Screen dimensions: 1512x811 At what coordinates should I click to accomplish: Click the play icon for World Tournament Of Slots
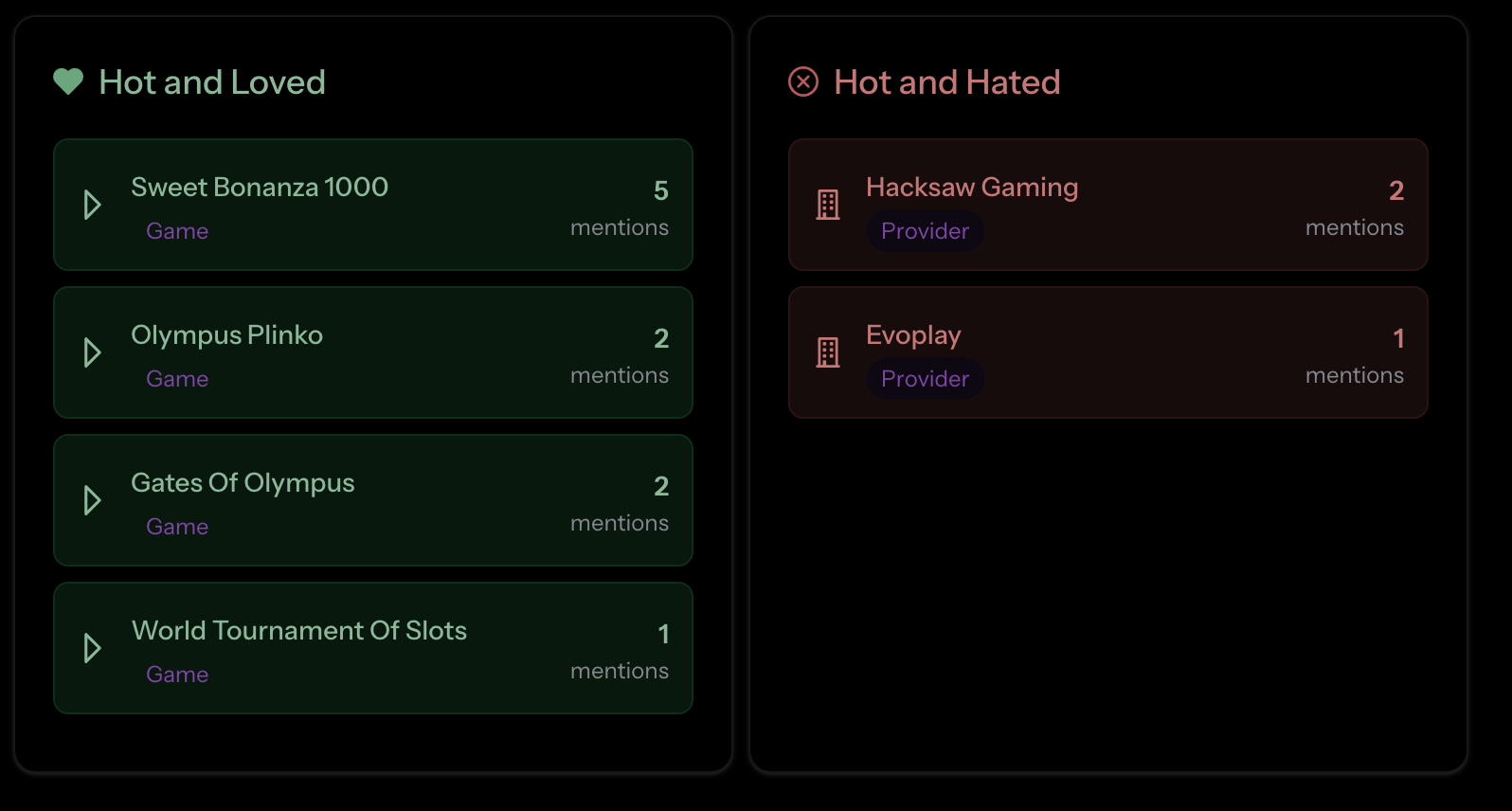92,648
